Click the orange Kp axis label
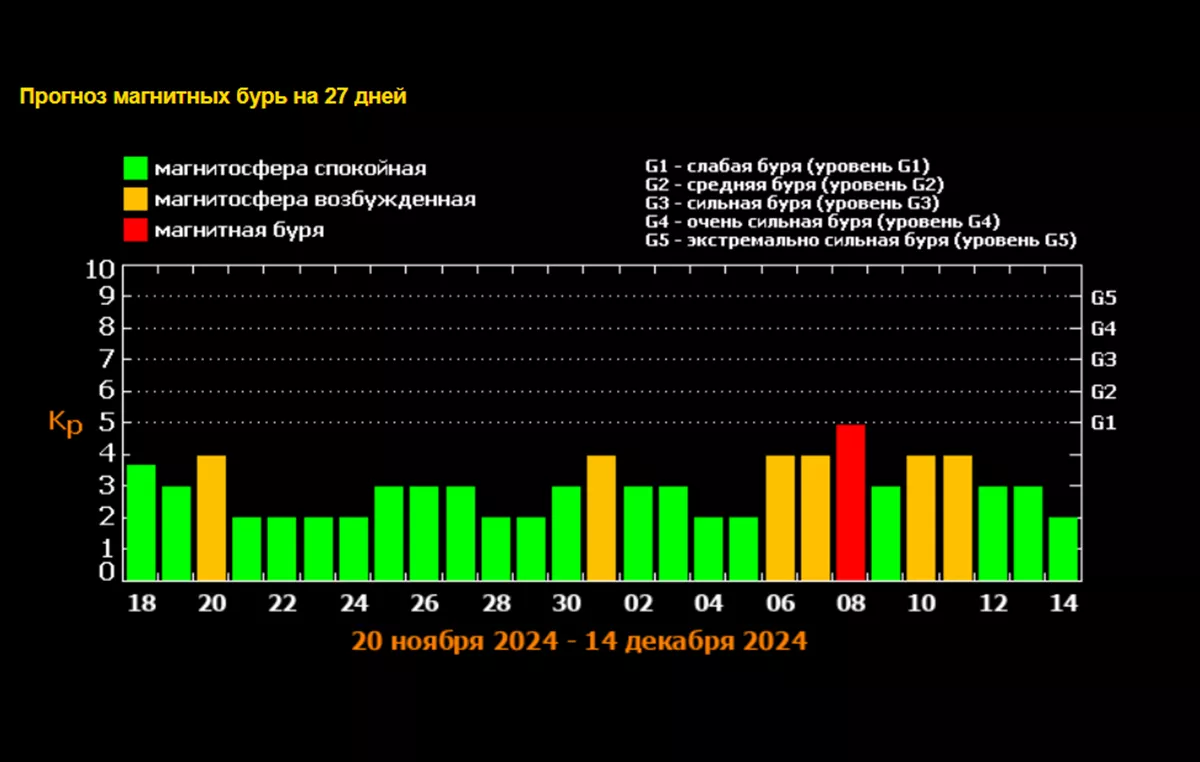Image resolution: width=1200 pixels, height=762 pixels. [x=65, y=423]
